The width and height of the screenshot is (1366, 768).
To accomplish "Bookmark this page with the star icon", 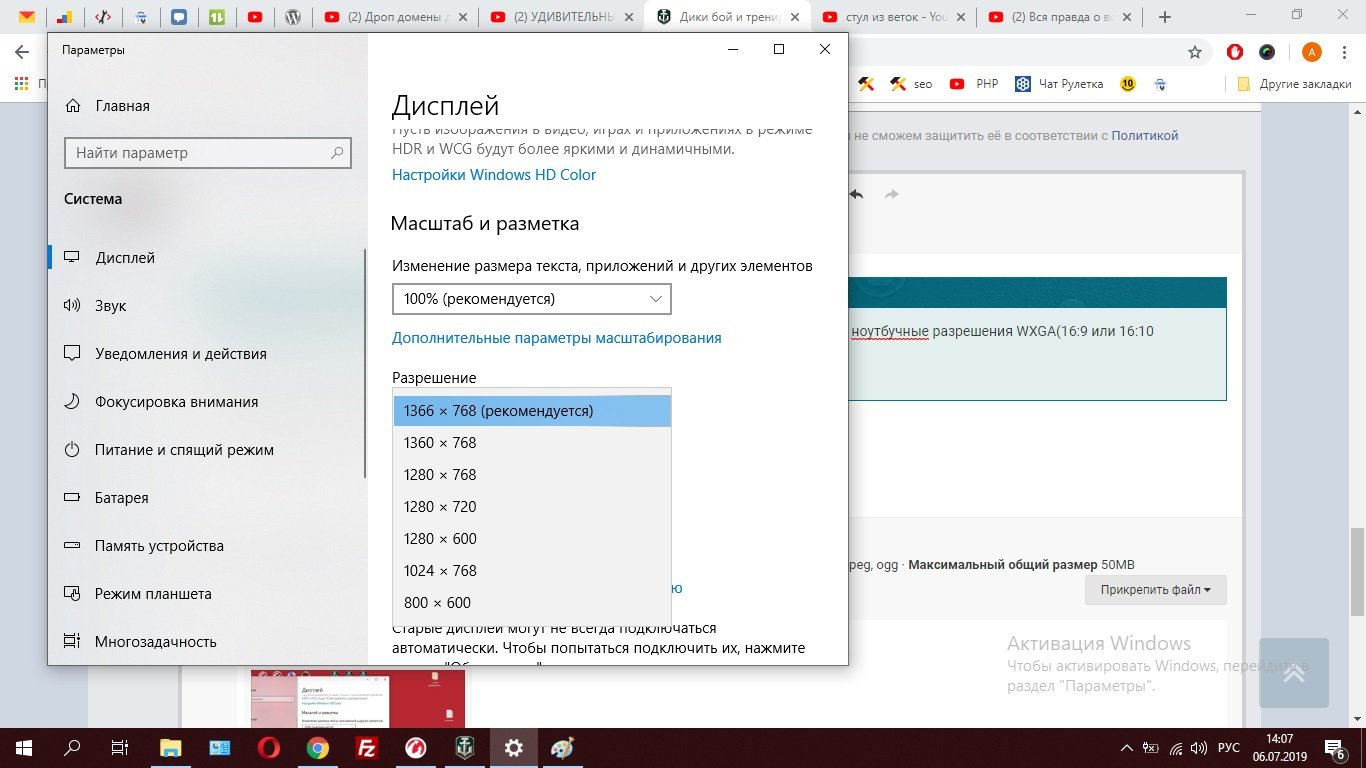I will tap(1194, 52).
